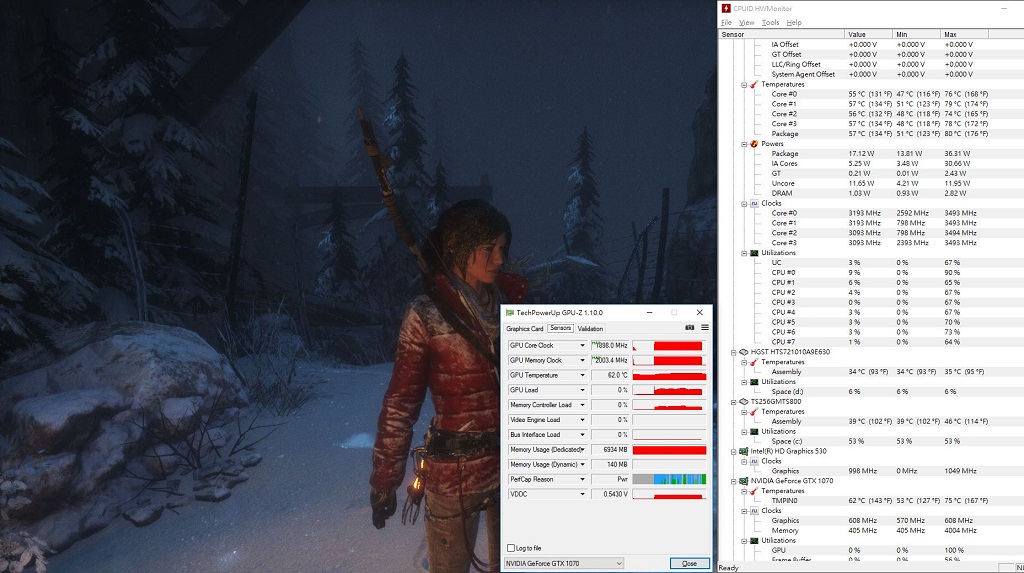Click the Value column header

tap(868, 34)
